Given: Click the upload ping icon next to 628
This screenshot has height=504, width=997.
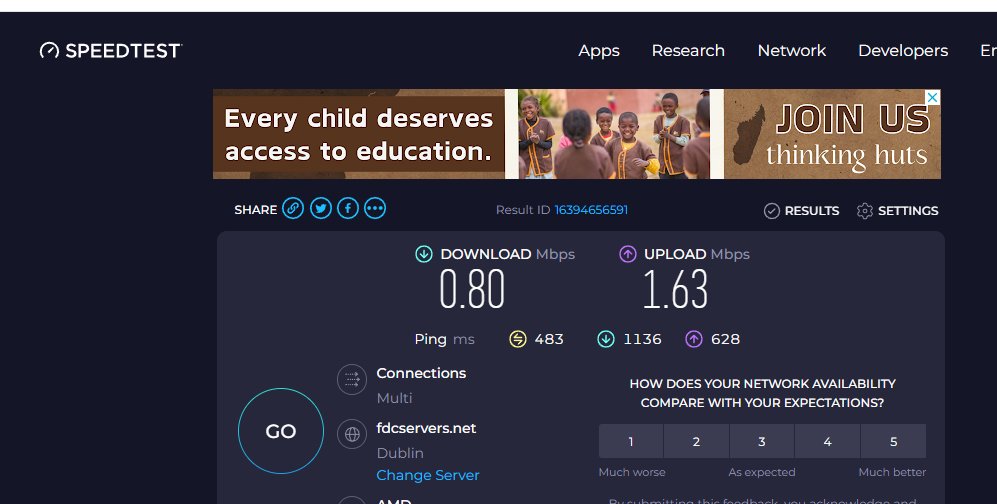Looking at the screenshot, I should pos(694,339).
